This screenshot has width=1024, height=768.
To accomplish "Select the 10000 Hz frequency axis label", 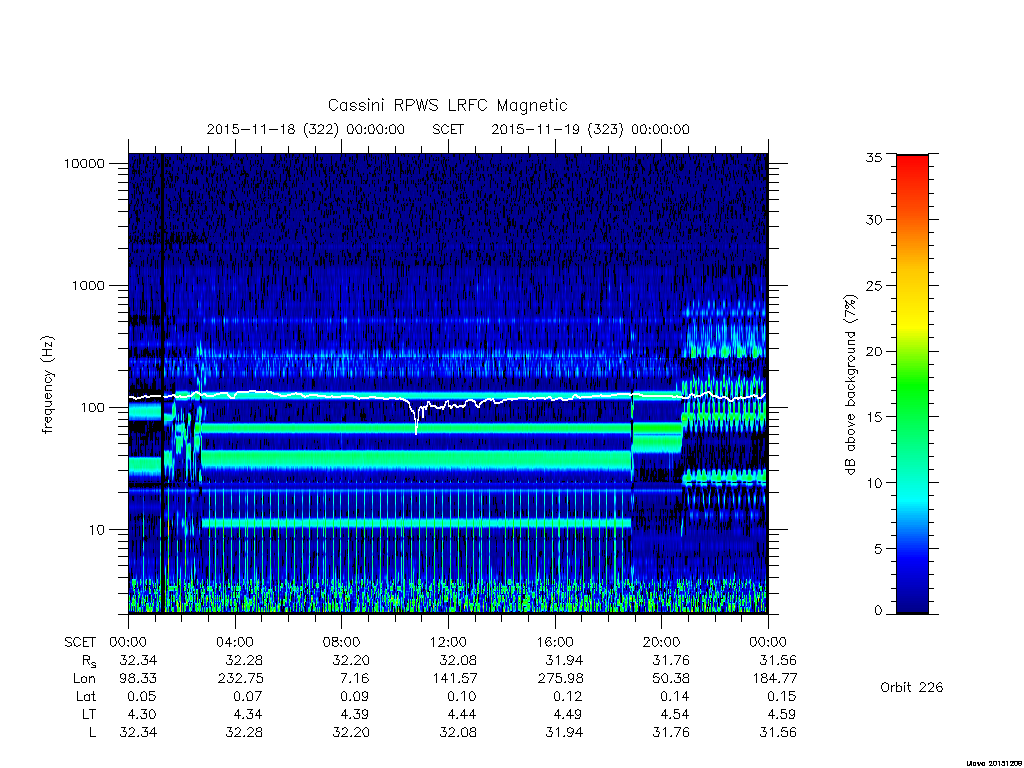I will pos(84,163).
